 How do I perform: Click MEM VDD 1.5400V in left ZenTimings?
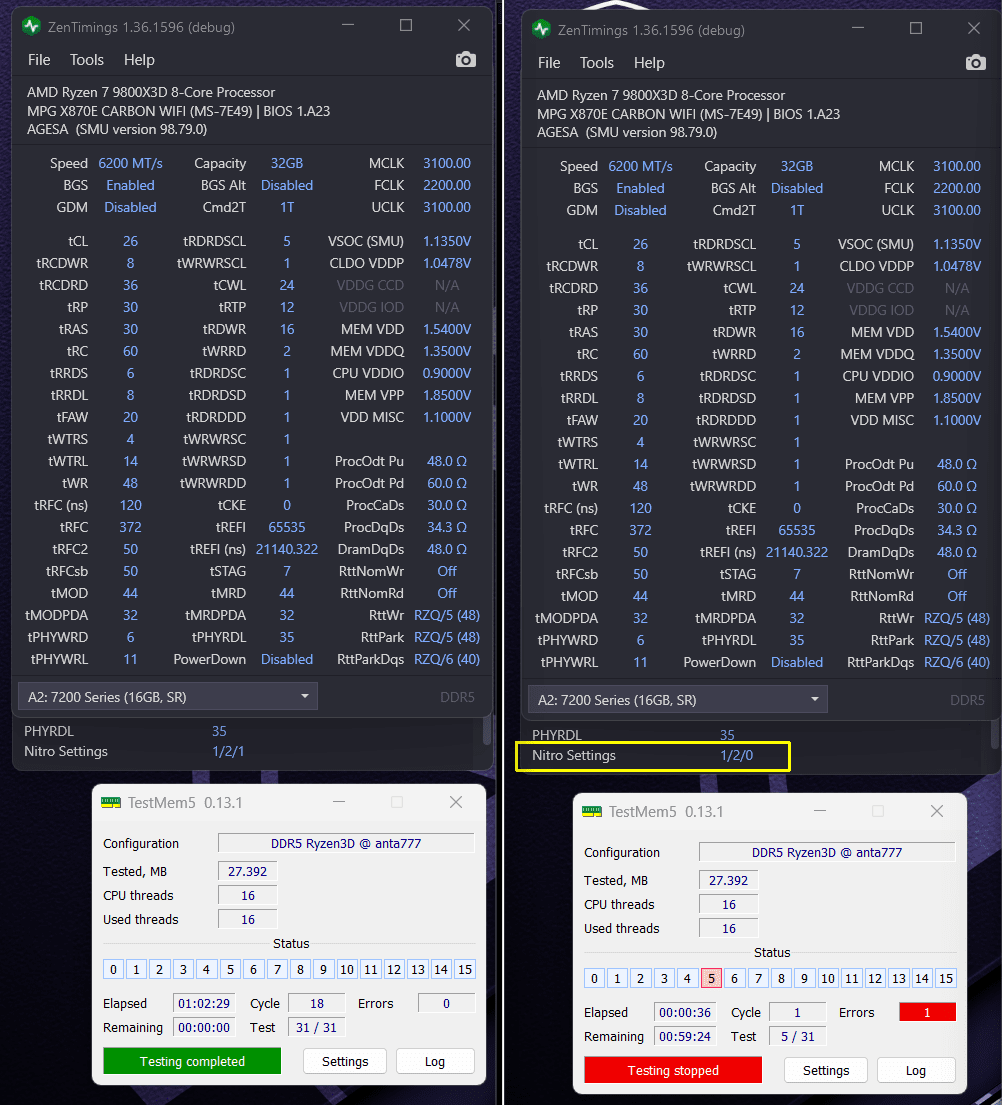(447, 329)
